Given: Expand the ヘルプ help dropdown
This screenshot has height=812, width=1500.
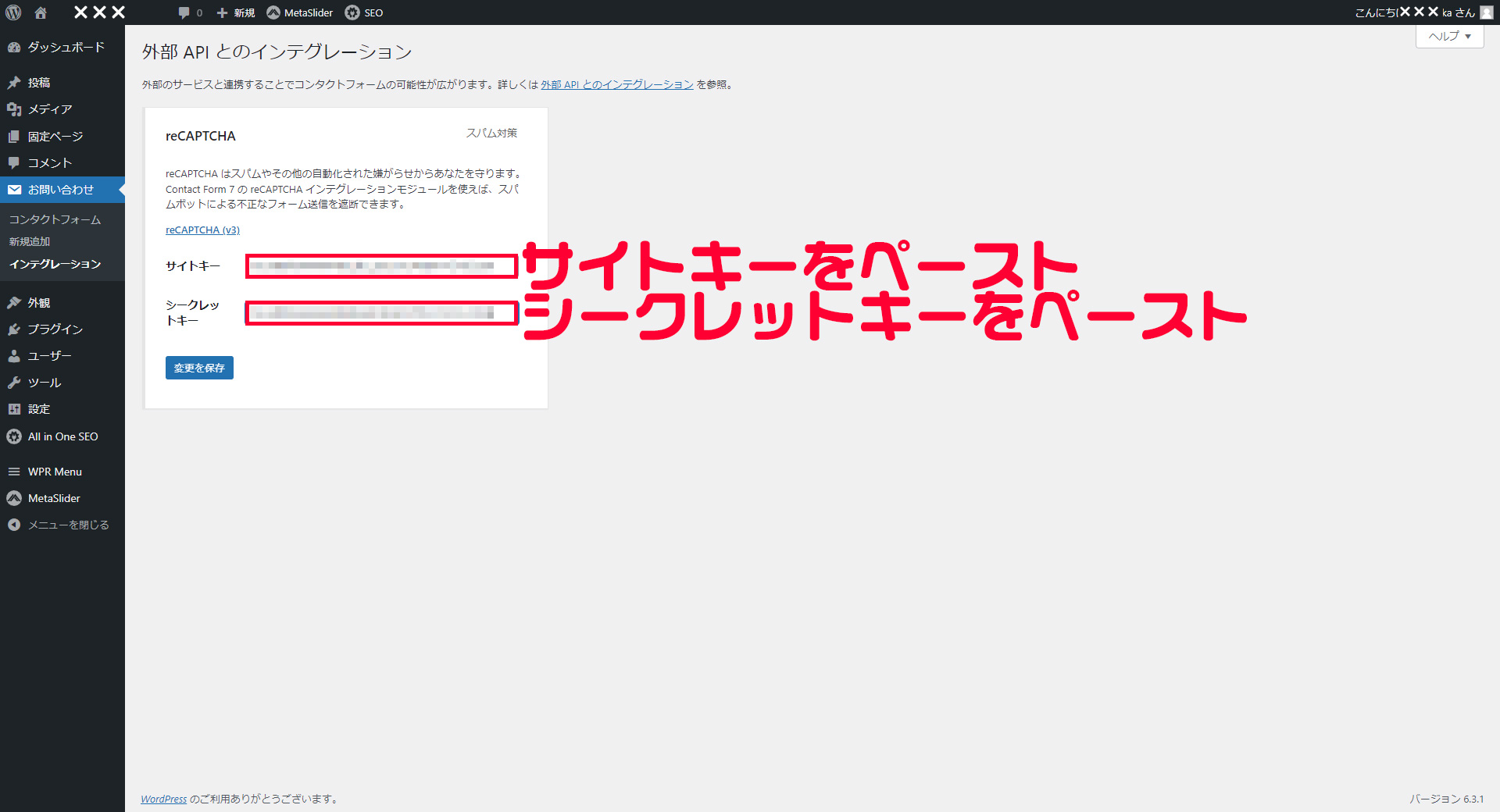Looking at the screenshot, I should pos(1450,36).
